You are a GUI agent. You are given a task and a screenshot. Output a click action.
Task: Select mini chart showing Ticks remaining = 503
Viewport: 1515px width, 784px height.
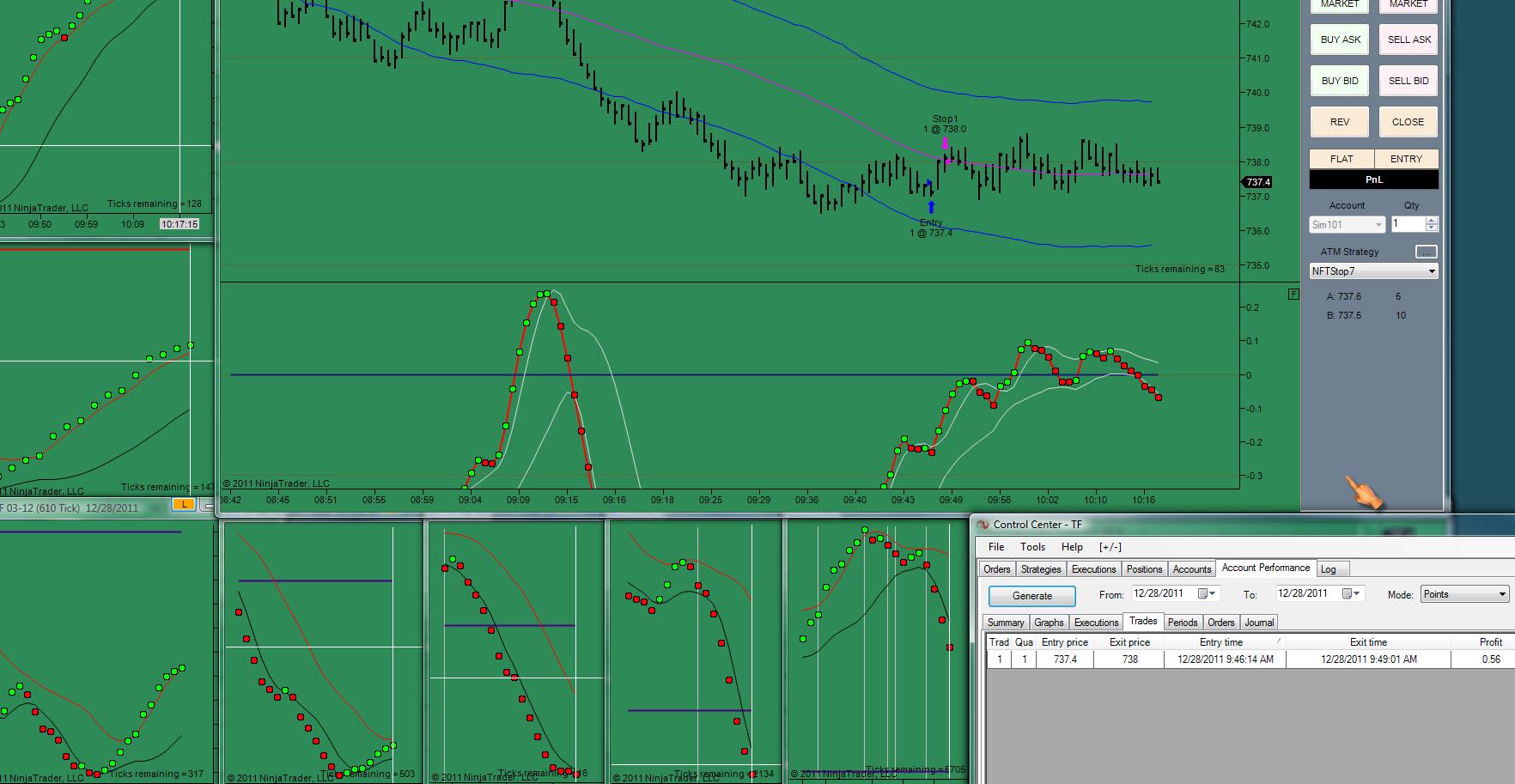323,652
